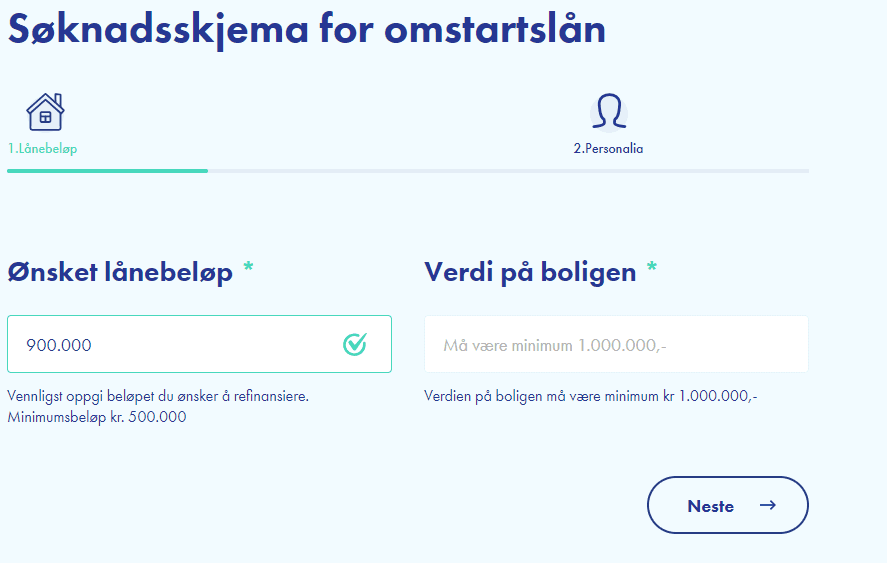Image resolution: width=887 pixels, height=563 pixels.
Task: Select the 1.Lånebeløp step label
Action: tap(43, 149)
